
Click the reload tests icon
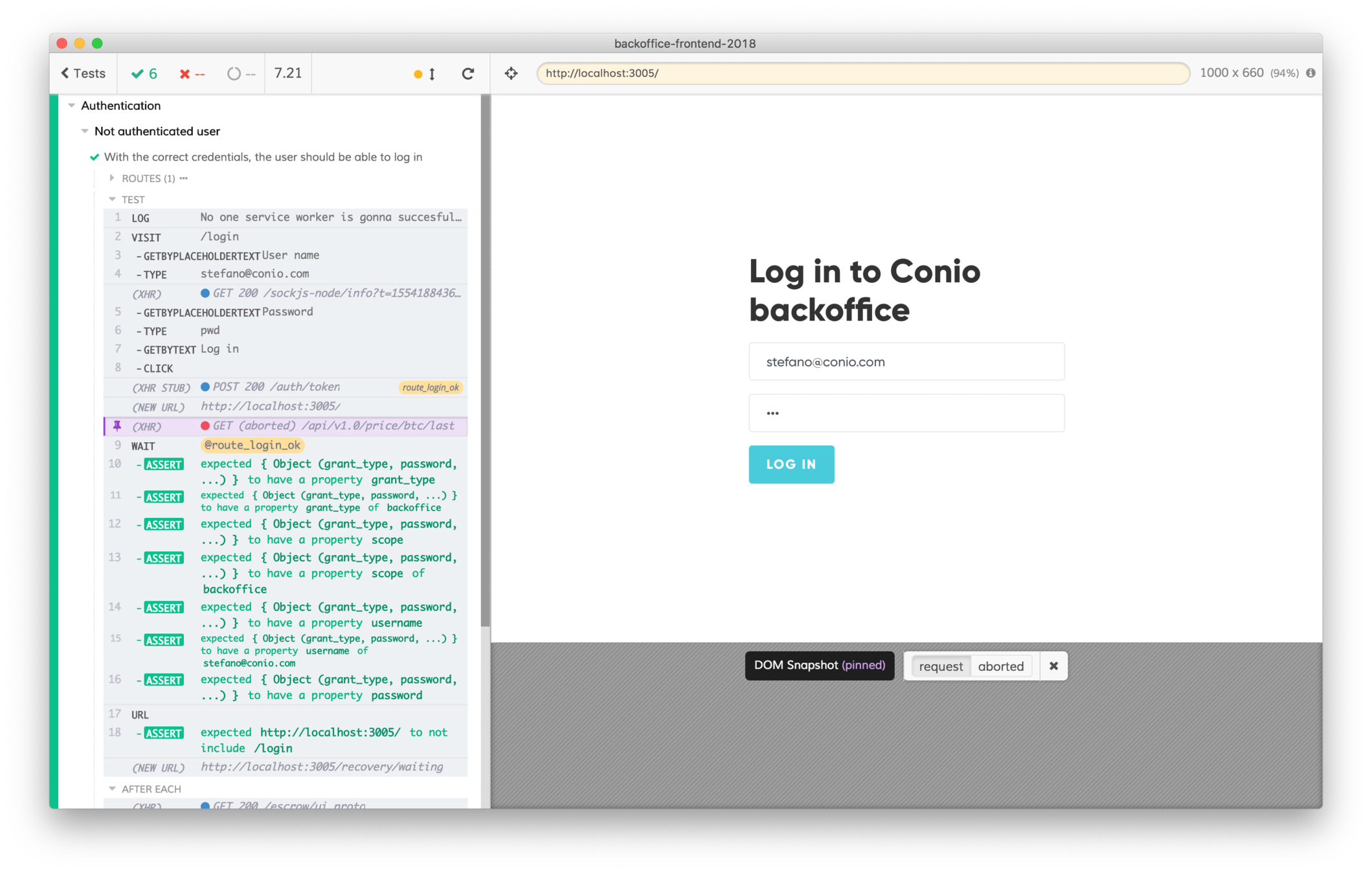[x=467, y=74]
